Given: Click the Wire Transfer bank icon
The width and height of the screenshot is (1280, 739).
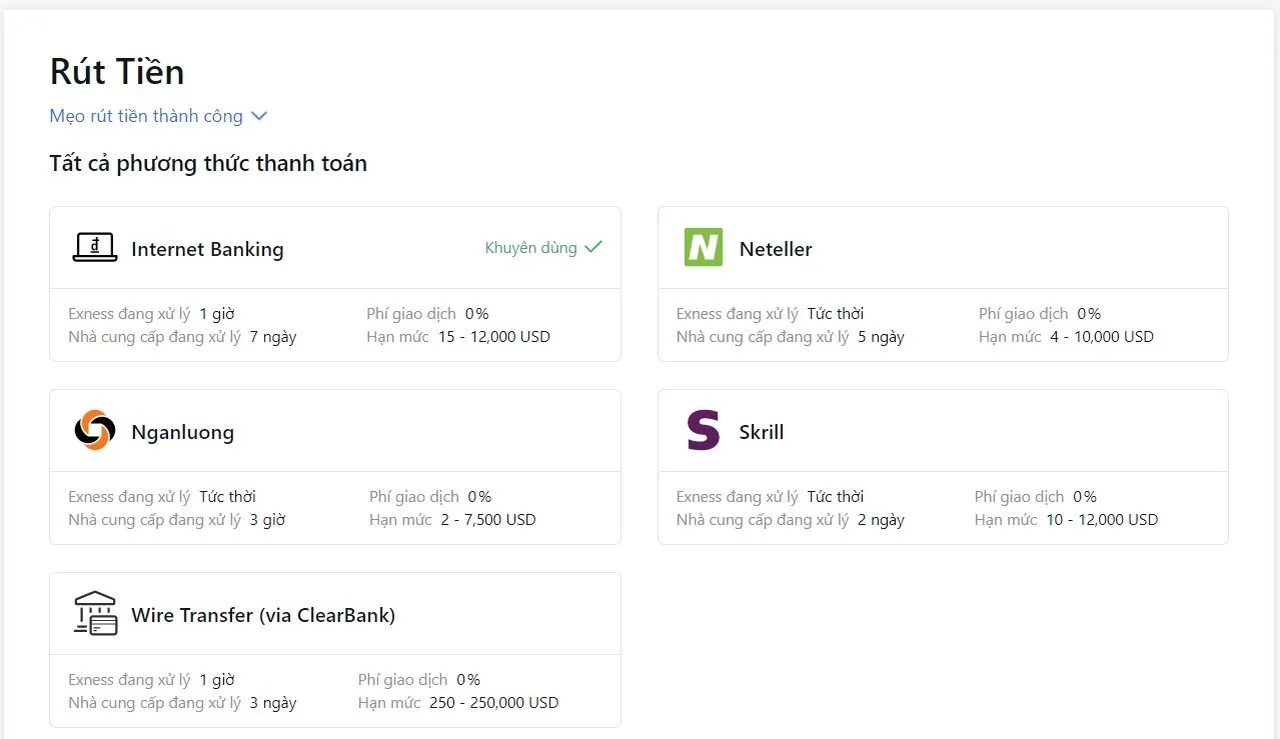Looking at the screenshot, I should pyautogui.click(x=95, y=614).
